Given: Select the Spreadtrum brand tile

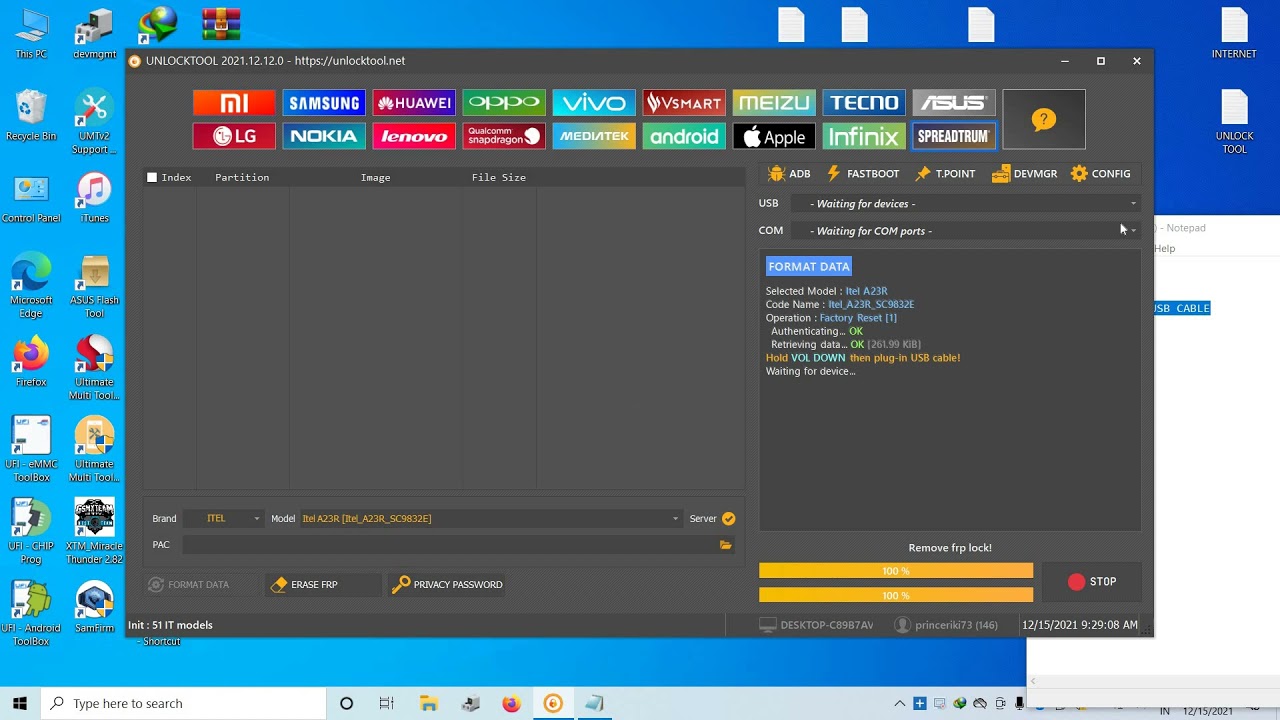Looking at the screenshot, I should [x=954, y=136].
